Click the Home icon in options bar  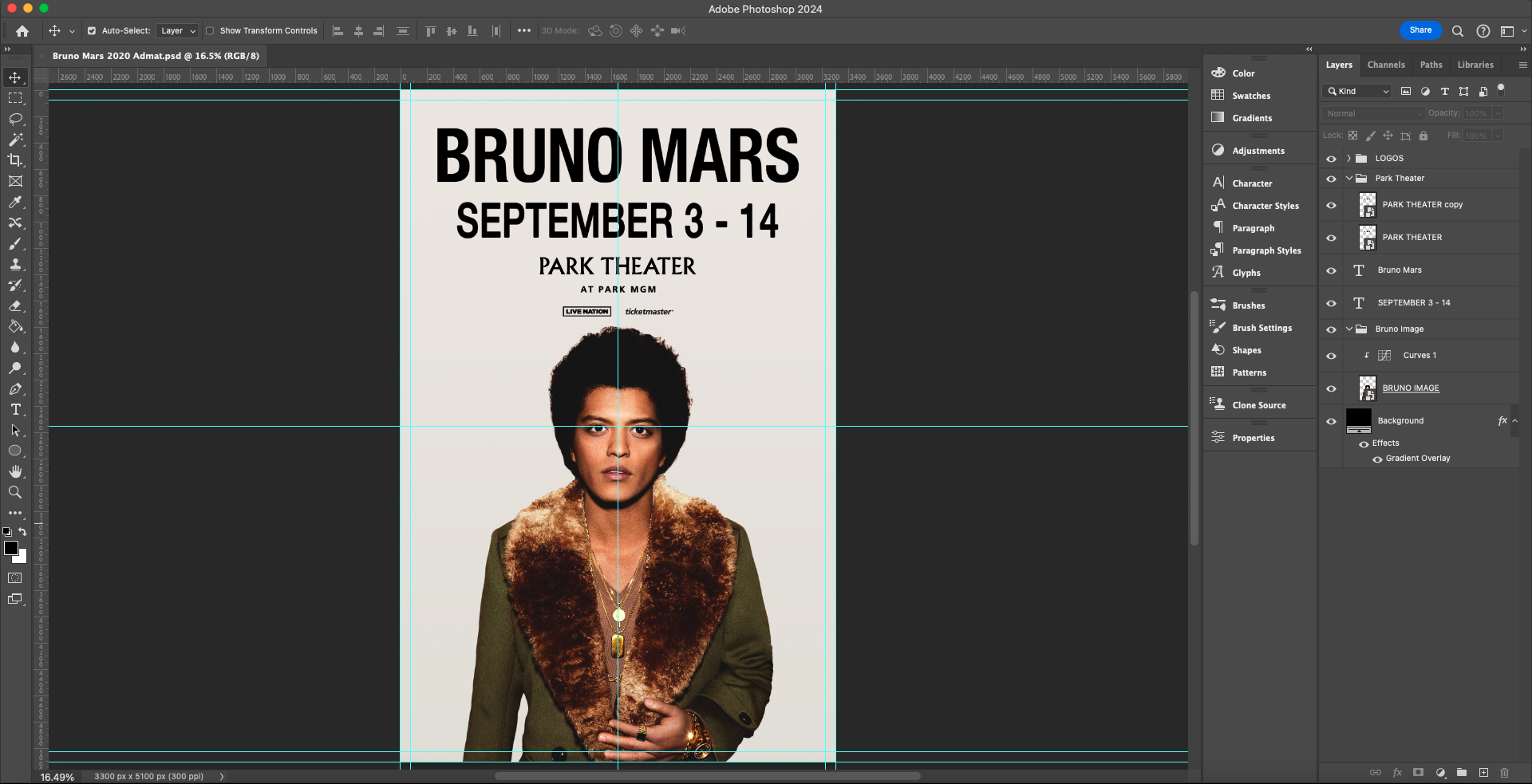tap(22, 31)
